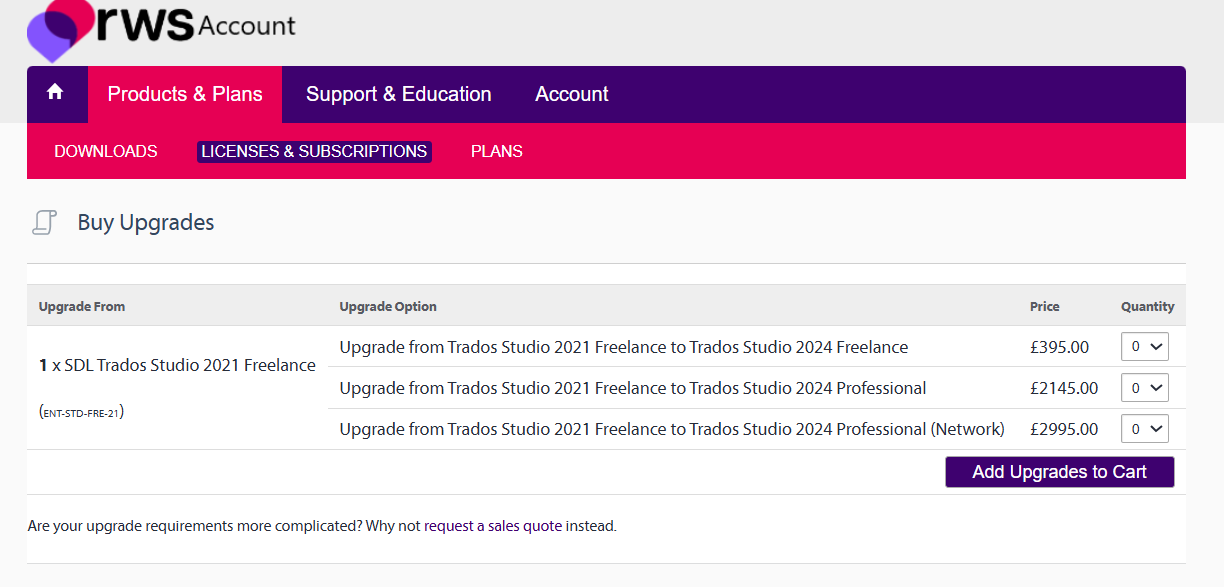Click the ENT-STD-FRE-21 product code

[x=82, y=412]
